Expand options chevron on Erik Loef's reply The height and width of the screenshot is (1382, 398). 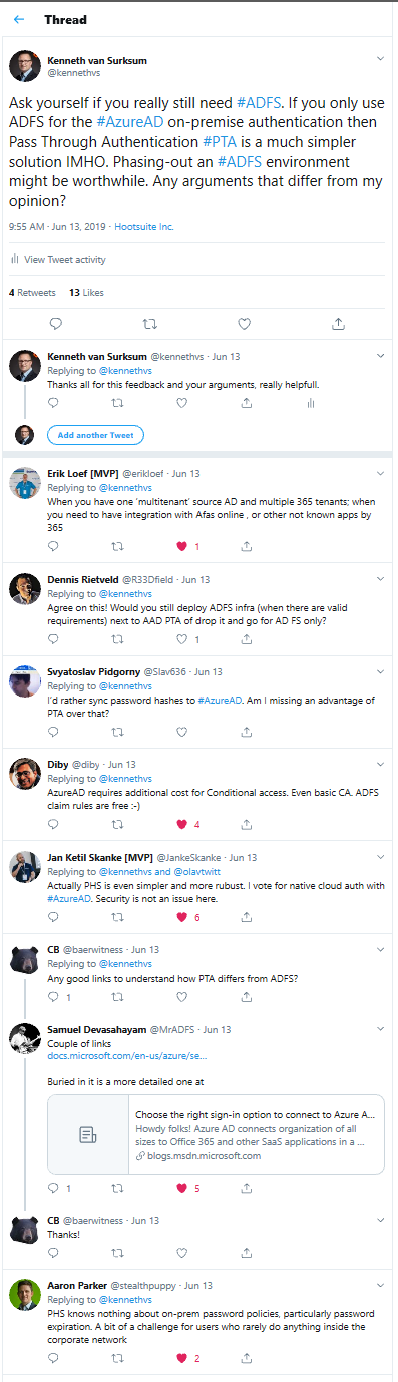pos(378,473)
